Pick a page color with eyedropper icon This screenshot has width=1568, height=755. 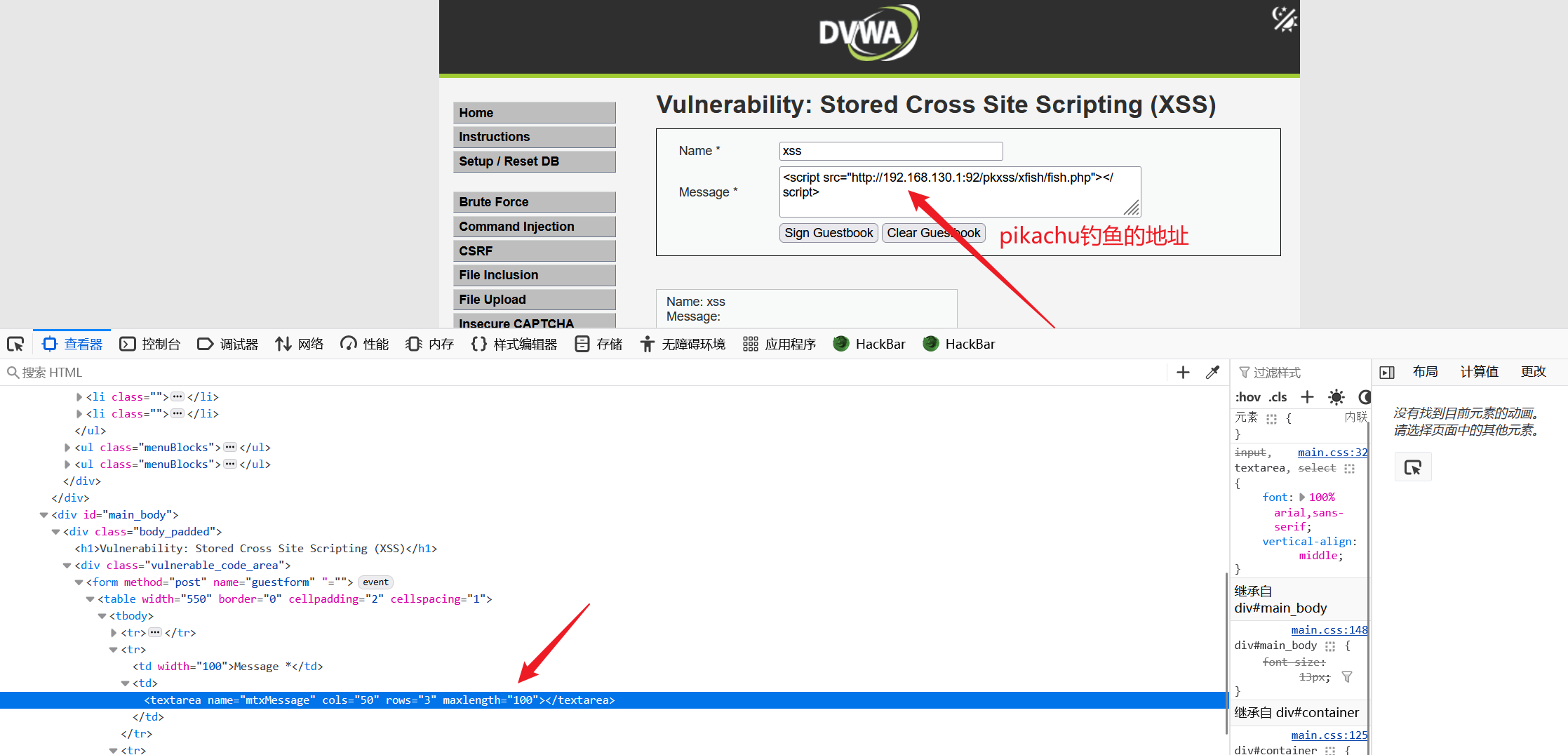[1212, 373]
